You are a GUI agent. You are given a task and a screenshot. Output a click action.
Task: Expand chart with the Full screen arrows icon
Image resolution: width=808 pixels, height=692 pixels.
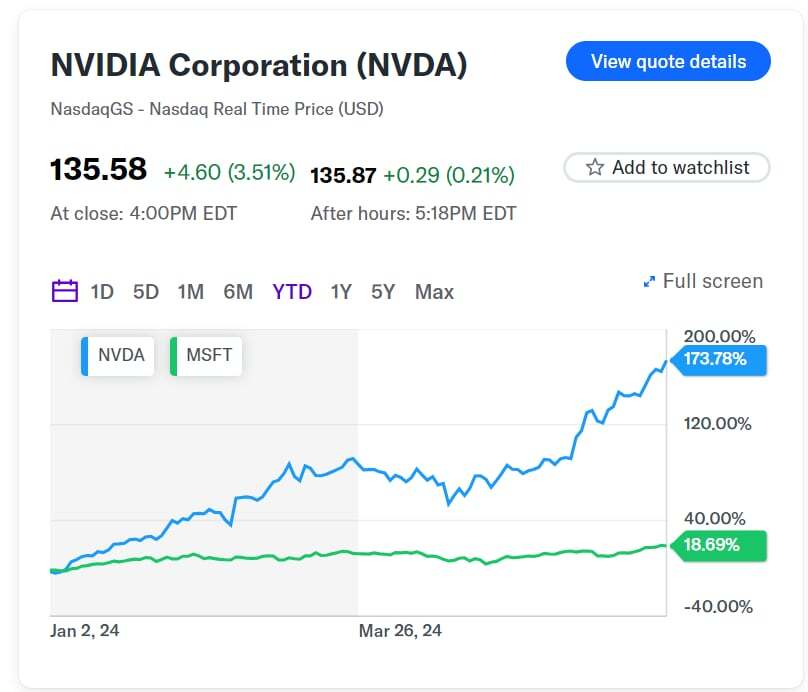click(x=649, y=283)
